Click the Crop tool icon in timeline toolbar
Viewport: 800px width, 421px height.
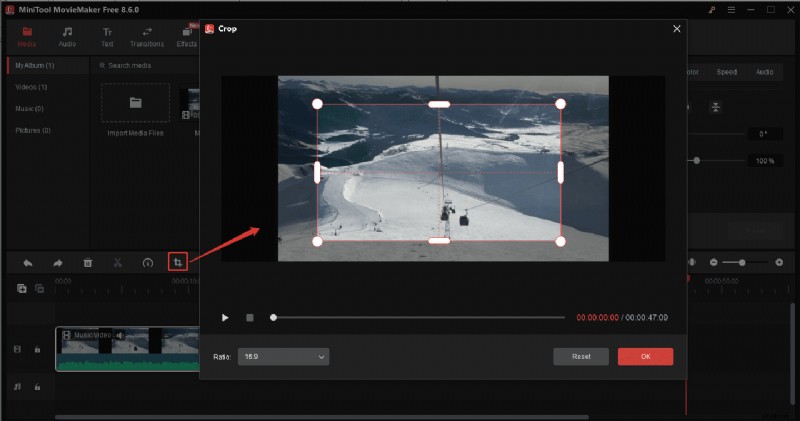(x=178, y=262)
